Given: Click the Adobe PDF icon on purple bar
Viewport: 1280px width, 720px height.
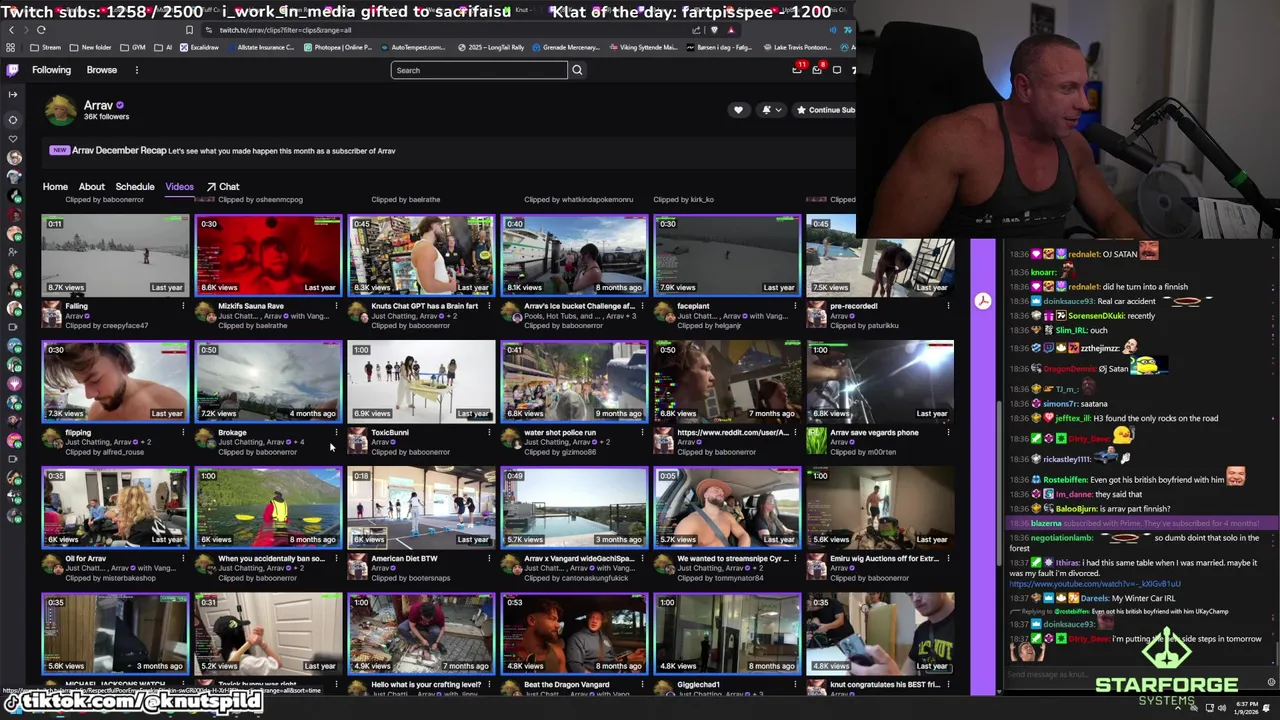Looking at the screenshot, I should click(983, 301).
